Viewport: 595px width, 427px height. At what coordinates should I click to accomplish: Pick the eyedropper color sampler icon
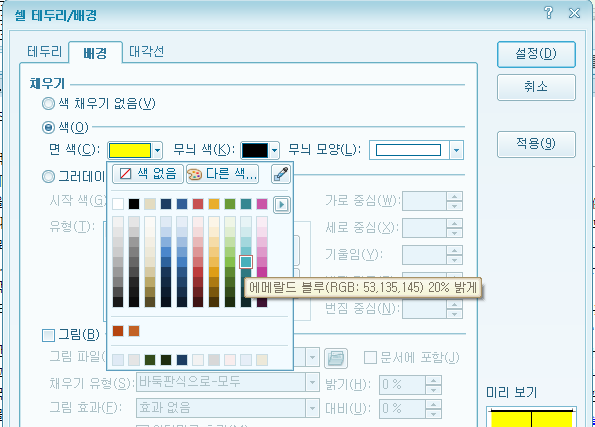pos(281,174)
